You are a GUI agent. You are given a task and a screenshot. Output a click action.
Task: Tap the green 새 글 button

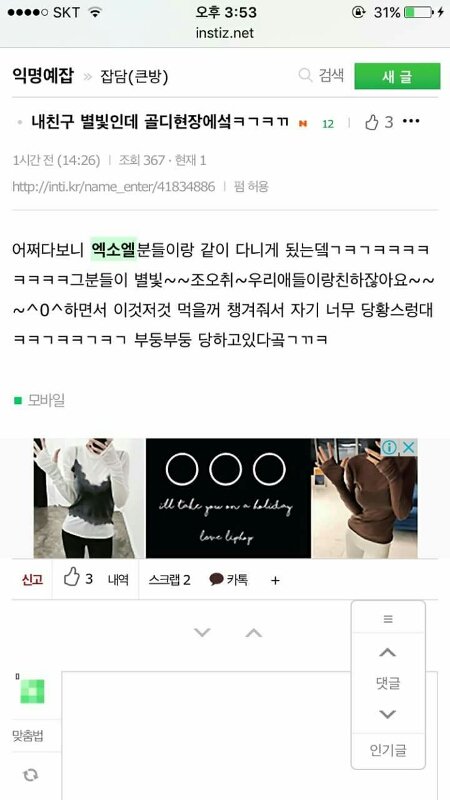pyautogui.click(x=397, y=76)
